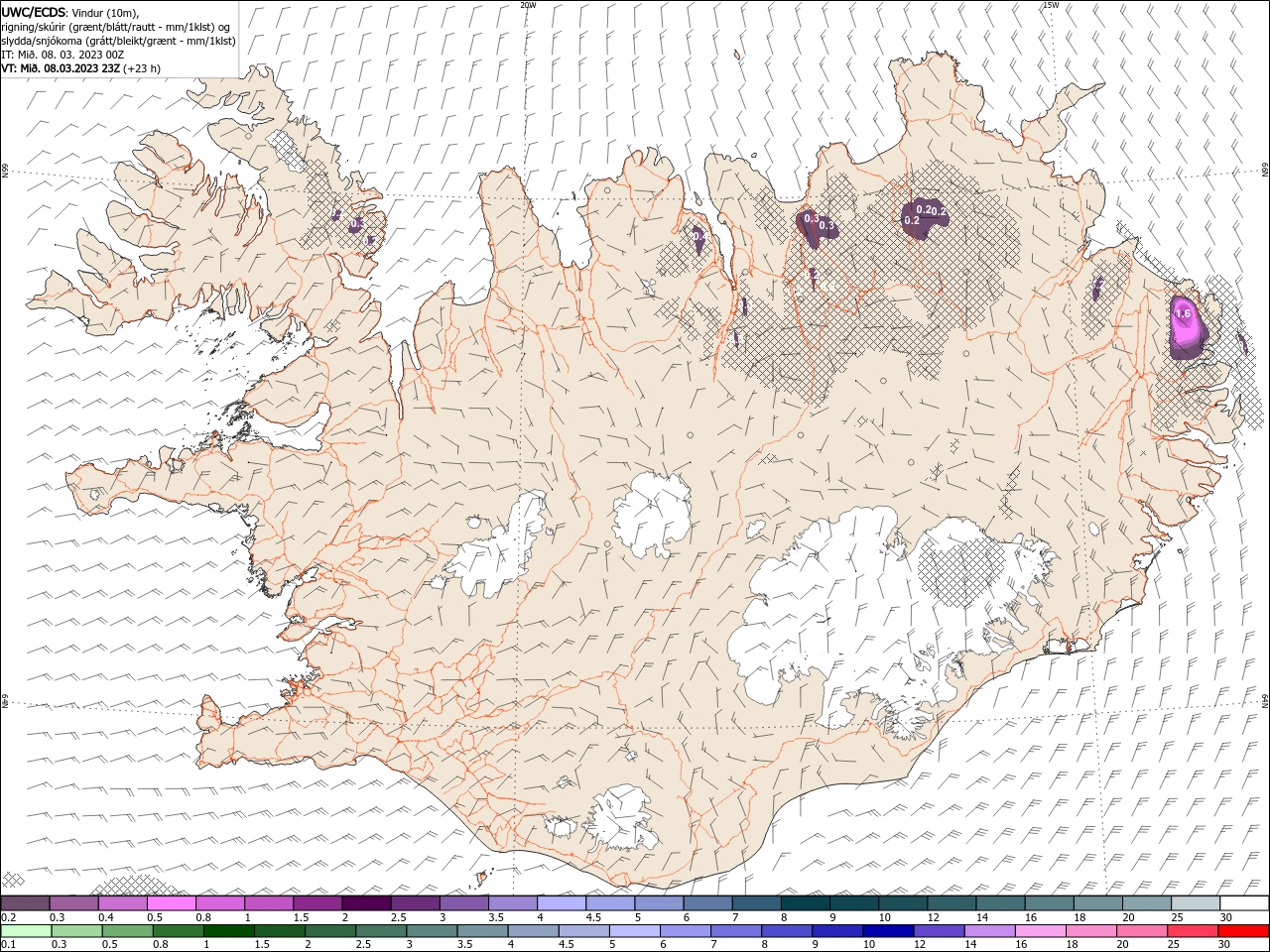1270x952 pixels.
Task: Select the dark purple 2 swatch, top legend bar
Action: click(x=366, y=903)
